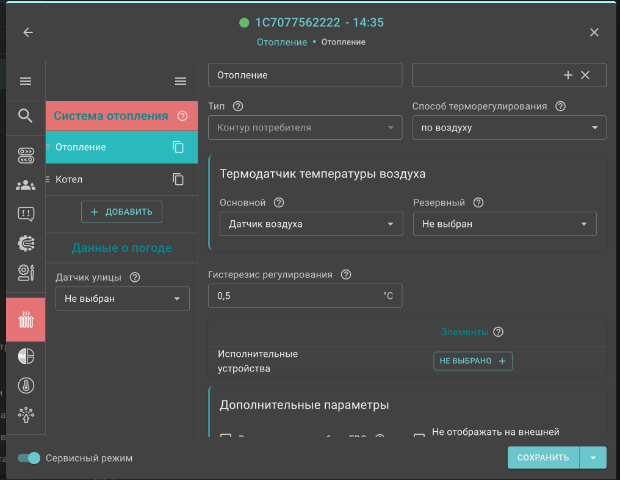
Task: Copy the Отопление circuit
Action: point(178,147)
